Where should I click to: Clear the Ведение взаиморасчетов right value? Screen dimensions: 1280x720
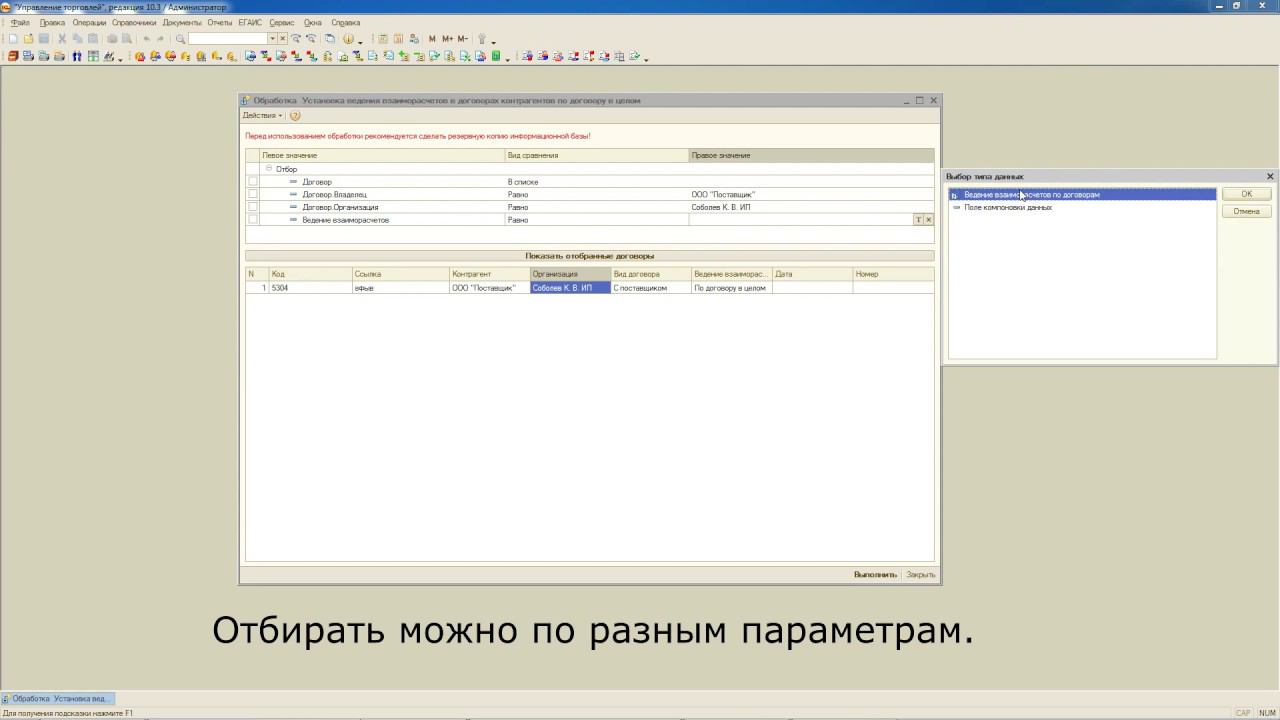[x=928, y=220]
